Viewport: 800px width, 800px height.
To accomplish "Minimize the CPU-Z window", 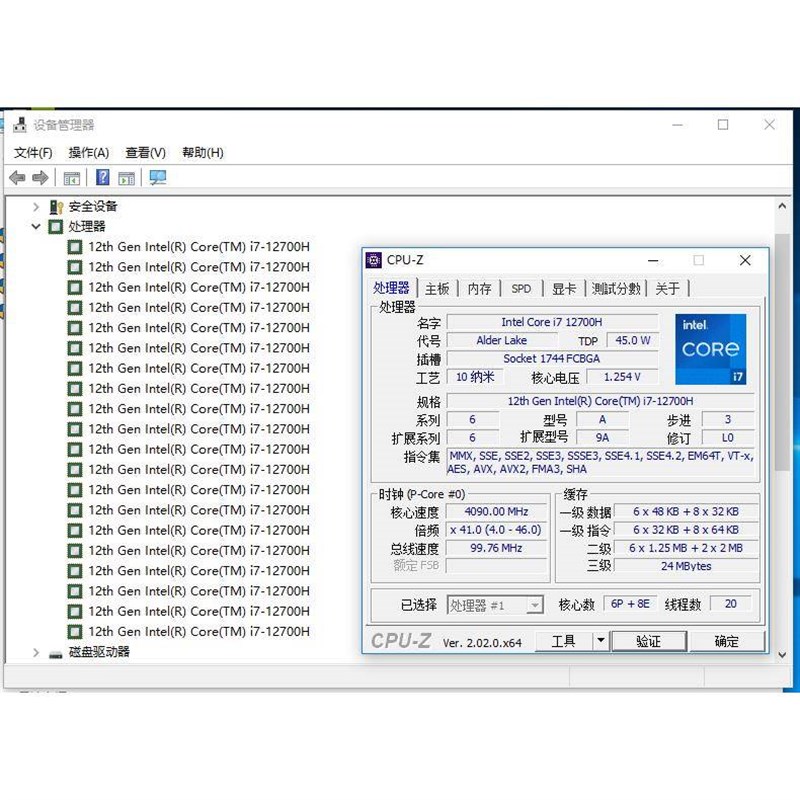I will click(653, 260).
